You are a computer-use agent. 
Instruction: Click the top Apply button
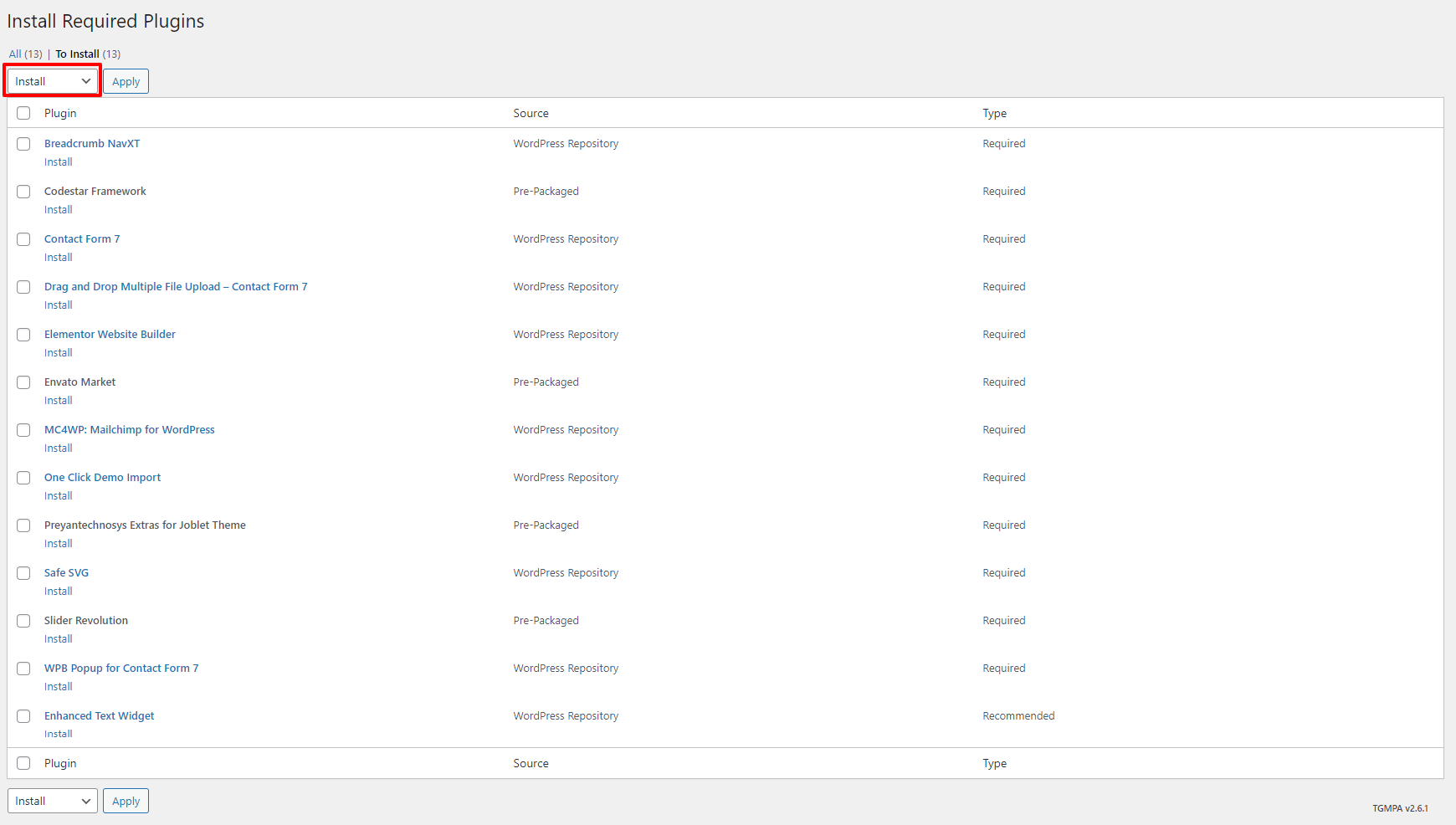click(126, 81)
